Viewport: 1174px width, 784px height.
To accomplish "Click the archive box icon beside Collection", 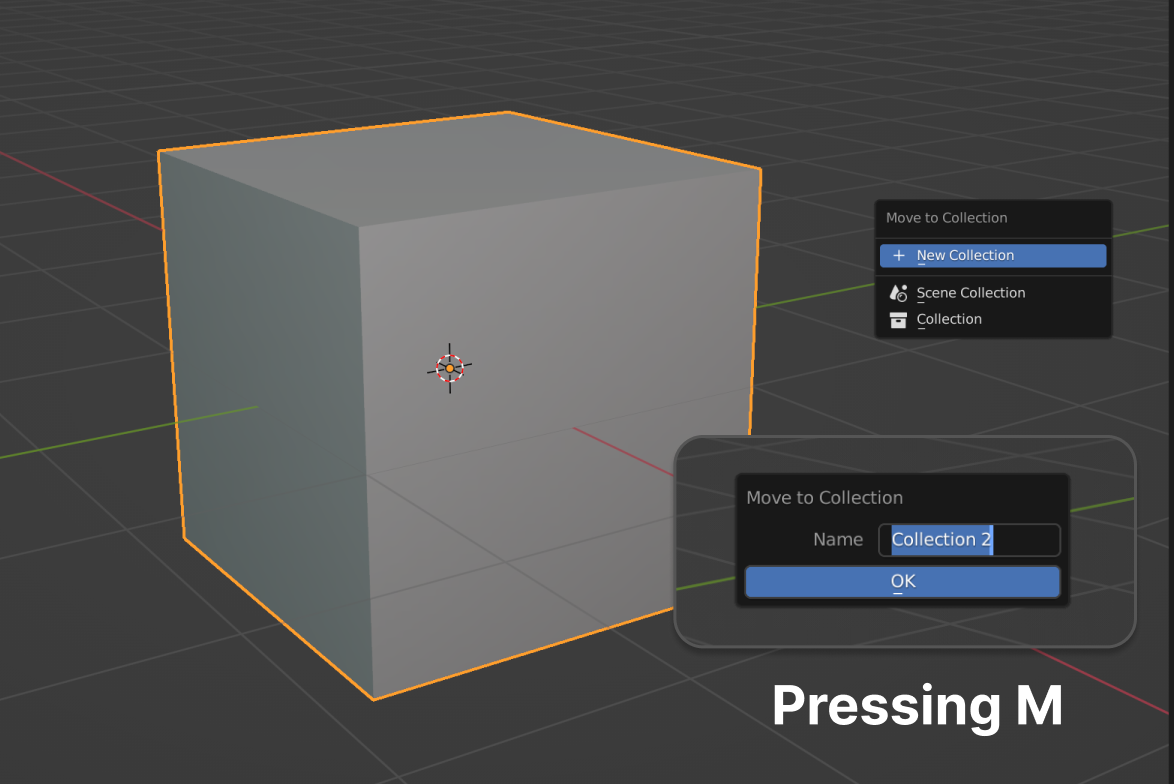I will (898, 320).
